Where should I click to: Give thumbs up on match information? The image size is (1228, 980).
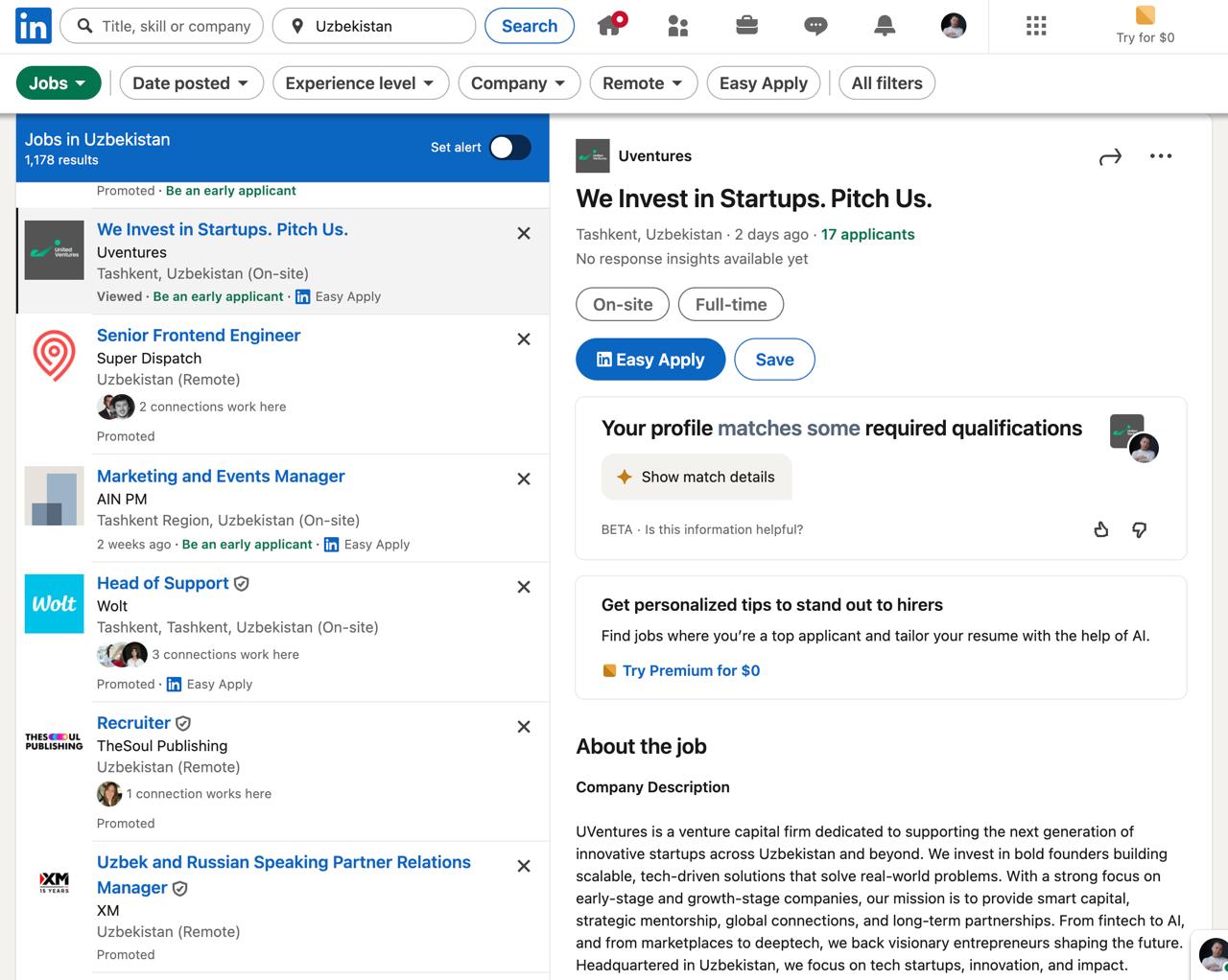coord(1101,529)
